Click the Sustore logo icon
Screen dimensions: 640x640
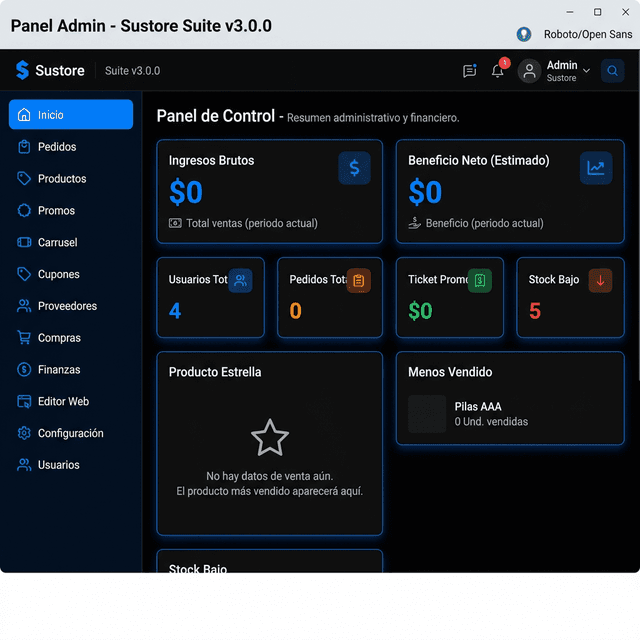23,70
